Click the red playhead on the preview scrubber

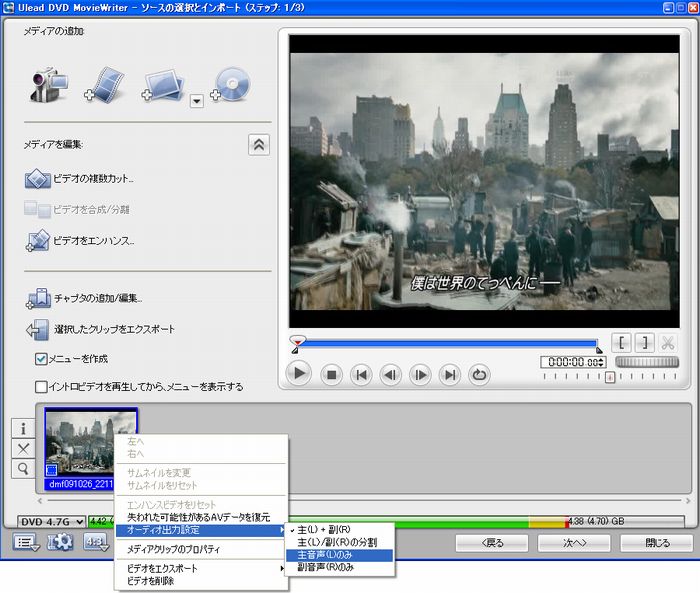point(297,341)
